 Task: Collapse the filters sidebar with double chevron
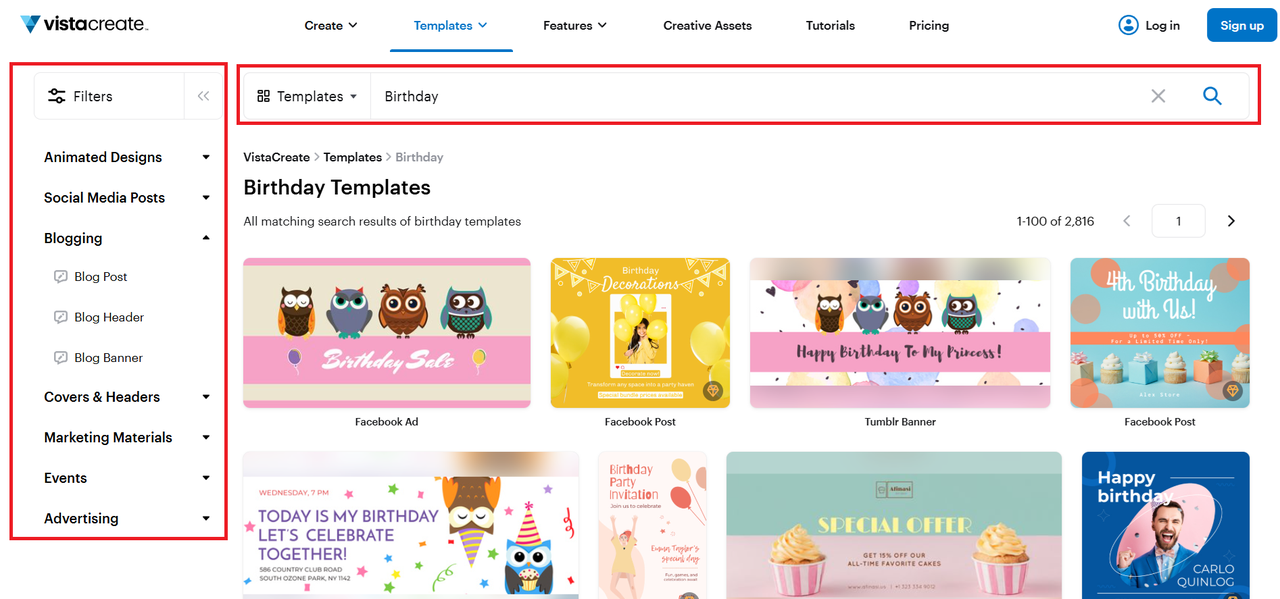tap(203, 96)
